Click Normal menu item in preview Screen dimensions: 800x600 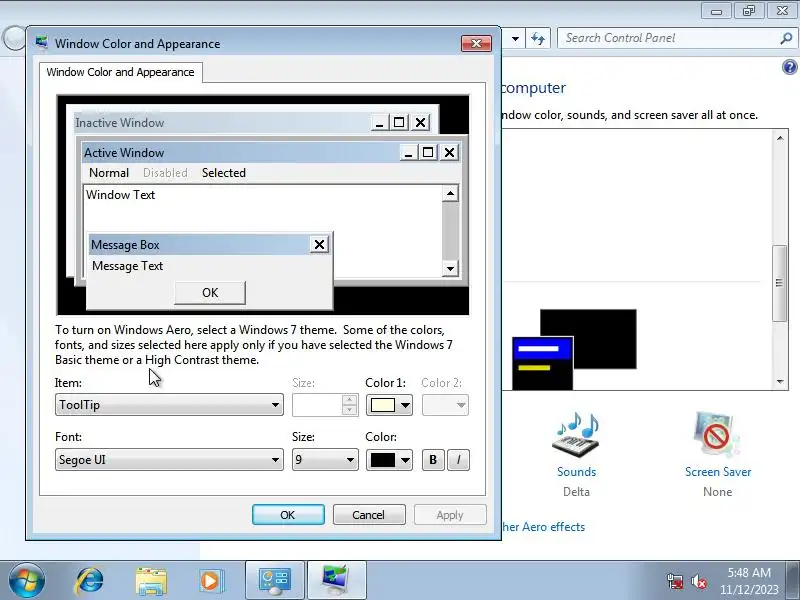(109, 172)
